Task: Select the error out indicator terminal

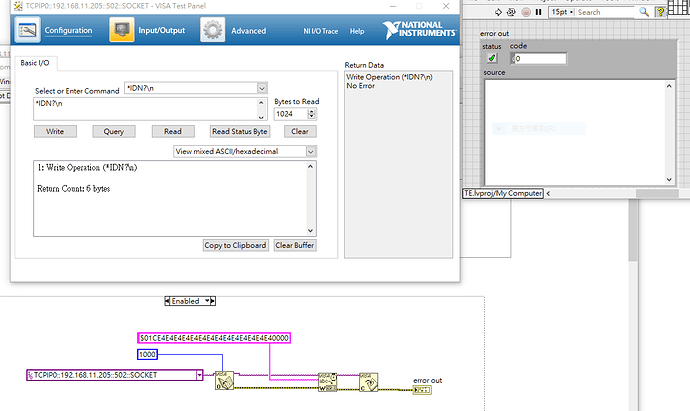Action: (422, 390)
